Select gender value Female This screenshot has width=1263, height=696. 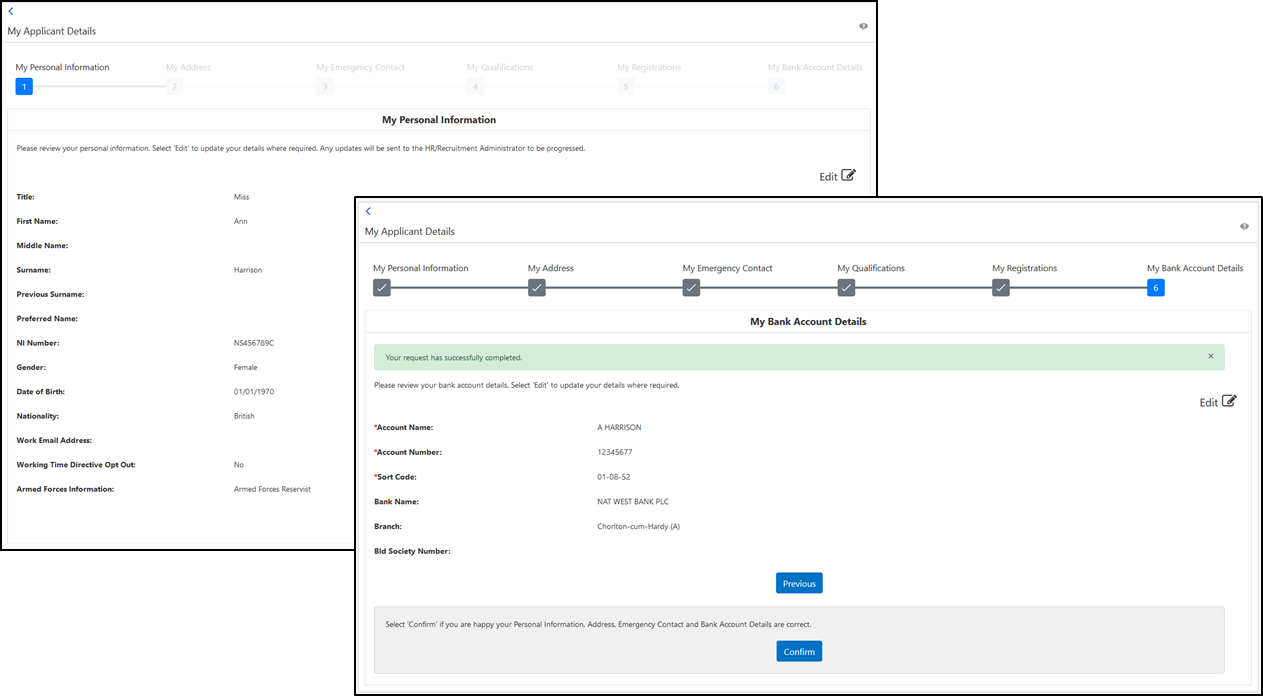click(x=246, y=367)
